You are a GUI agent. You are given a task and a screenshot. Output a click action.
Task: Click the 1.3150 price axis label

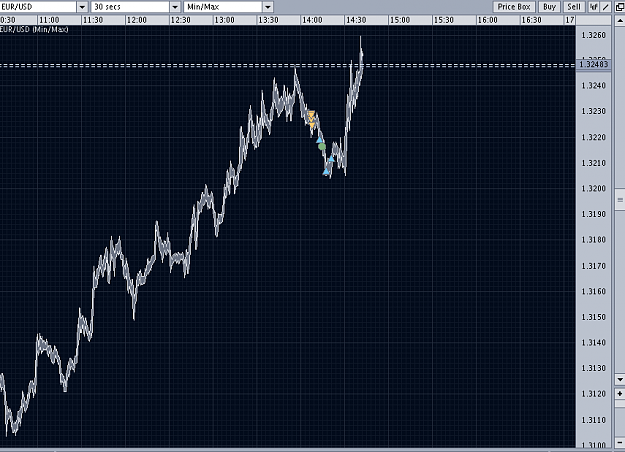tap(594, 317)
